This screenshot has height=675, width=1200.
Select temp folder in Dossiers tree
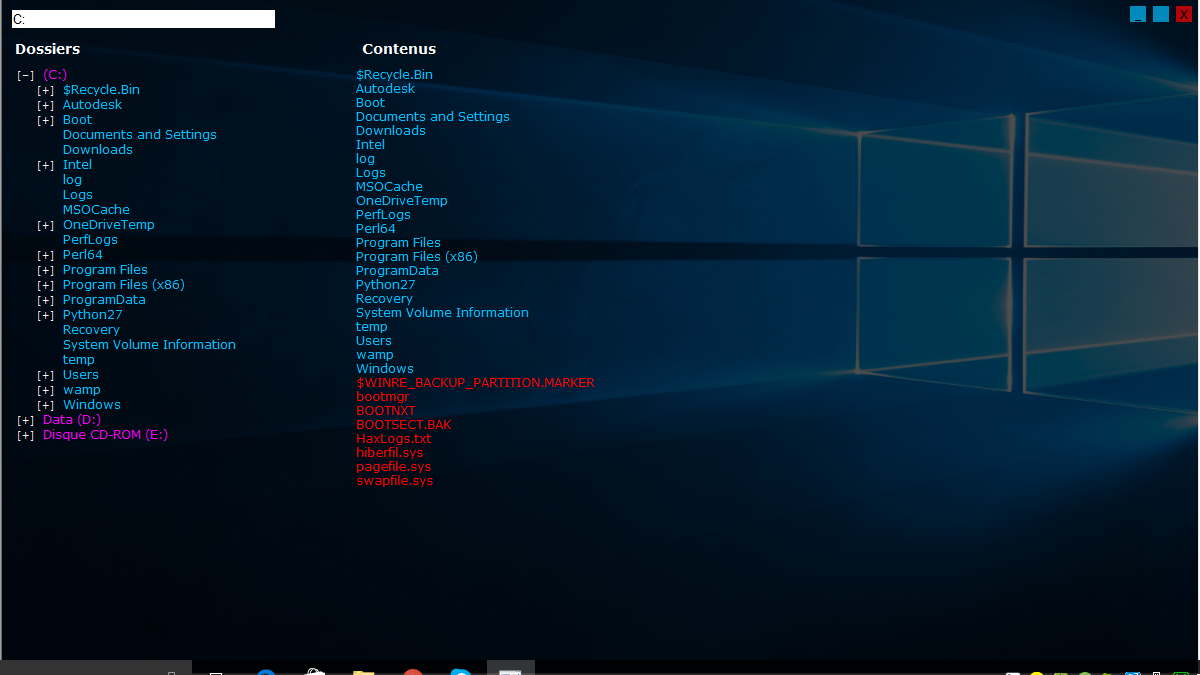tap(79, 360)
